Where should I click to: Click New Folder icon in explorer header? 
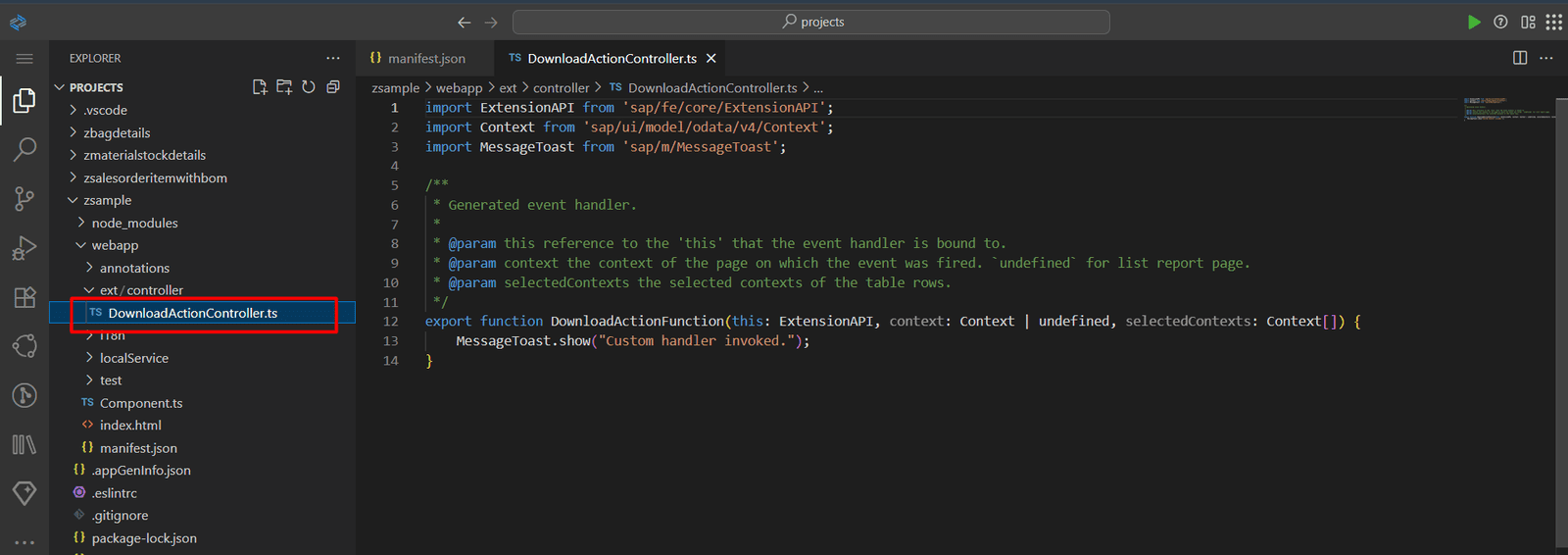(284, 87)
